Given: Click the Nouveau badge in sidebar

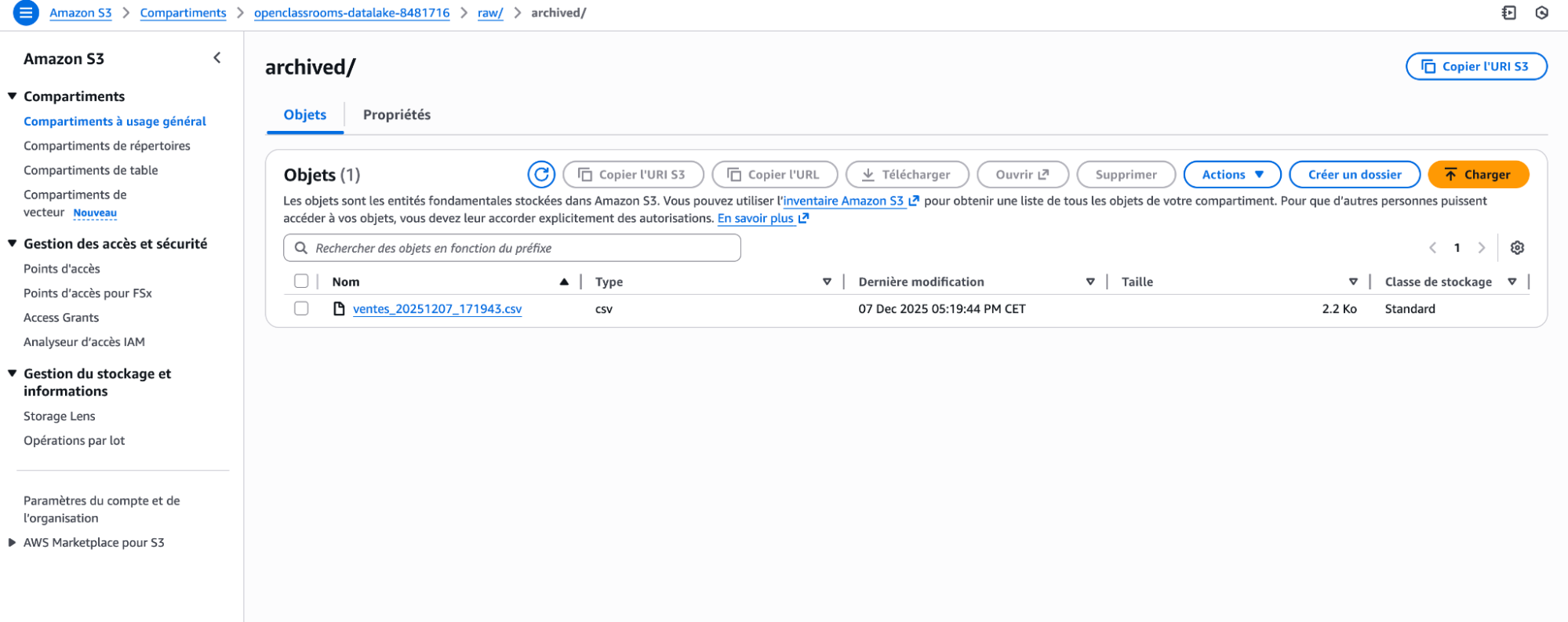Looking at the screenshot, I should [95, 213].
